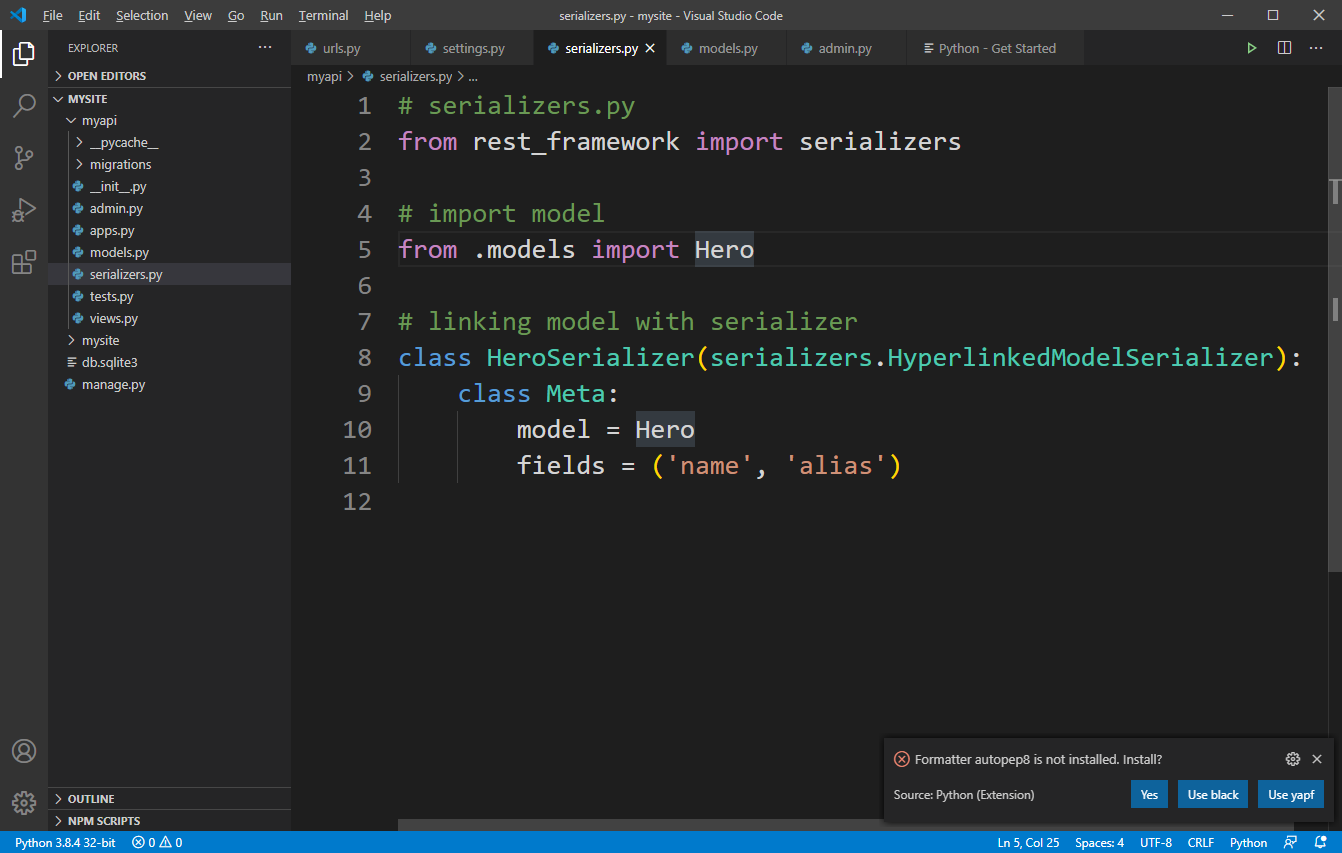Expand the NPM Scripts section
The image size is (1342, 853).
tap(170, 821)
